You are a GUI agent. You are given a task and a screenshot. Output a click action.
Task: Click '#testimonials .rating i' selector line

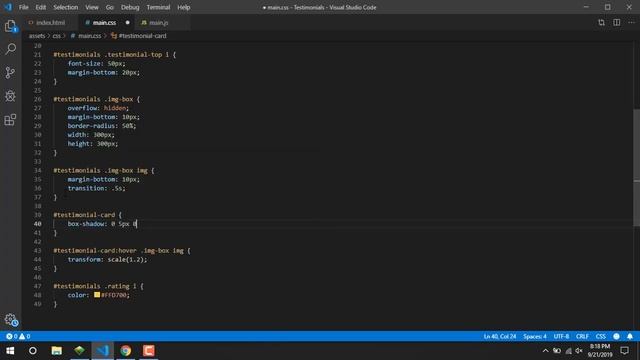tap(98, 286)
